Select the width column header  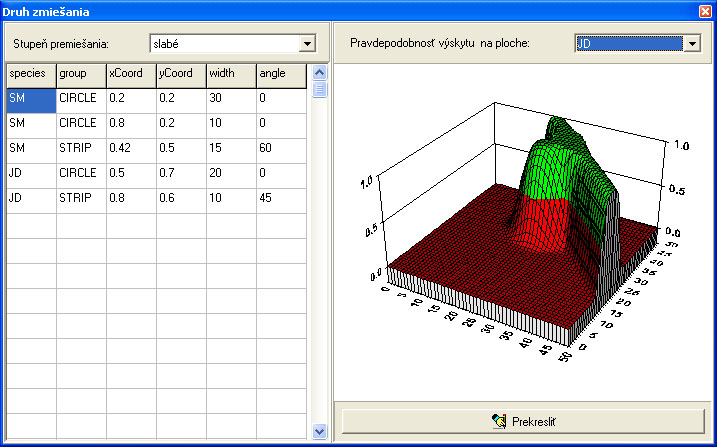(x=231, y=74)
